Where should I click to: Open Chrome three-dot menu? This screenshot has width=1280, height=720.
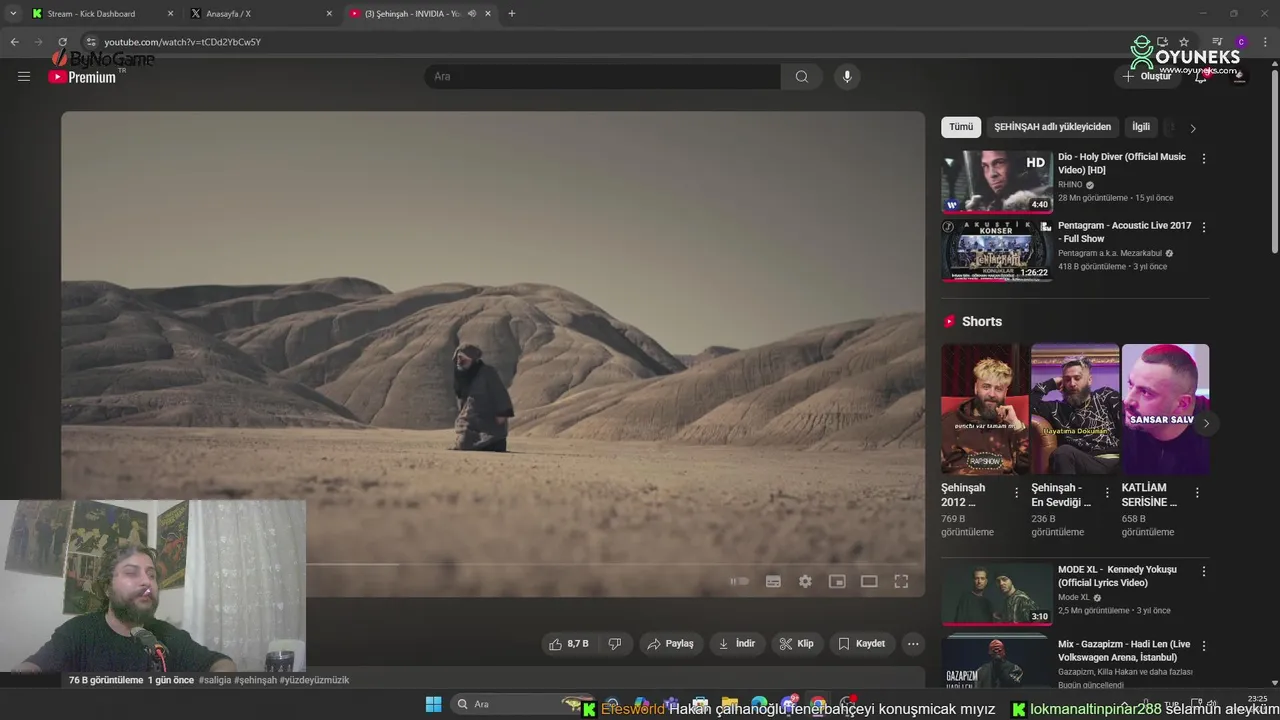pyautogui.click(x=1266, y=42)
